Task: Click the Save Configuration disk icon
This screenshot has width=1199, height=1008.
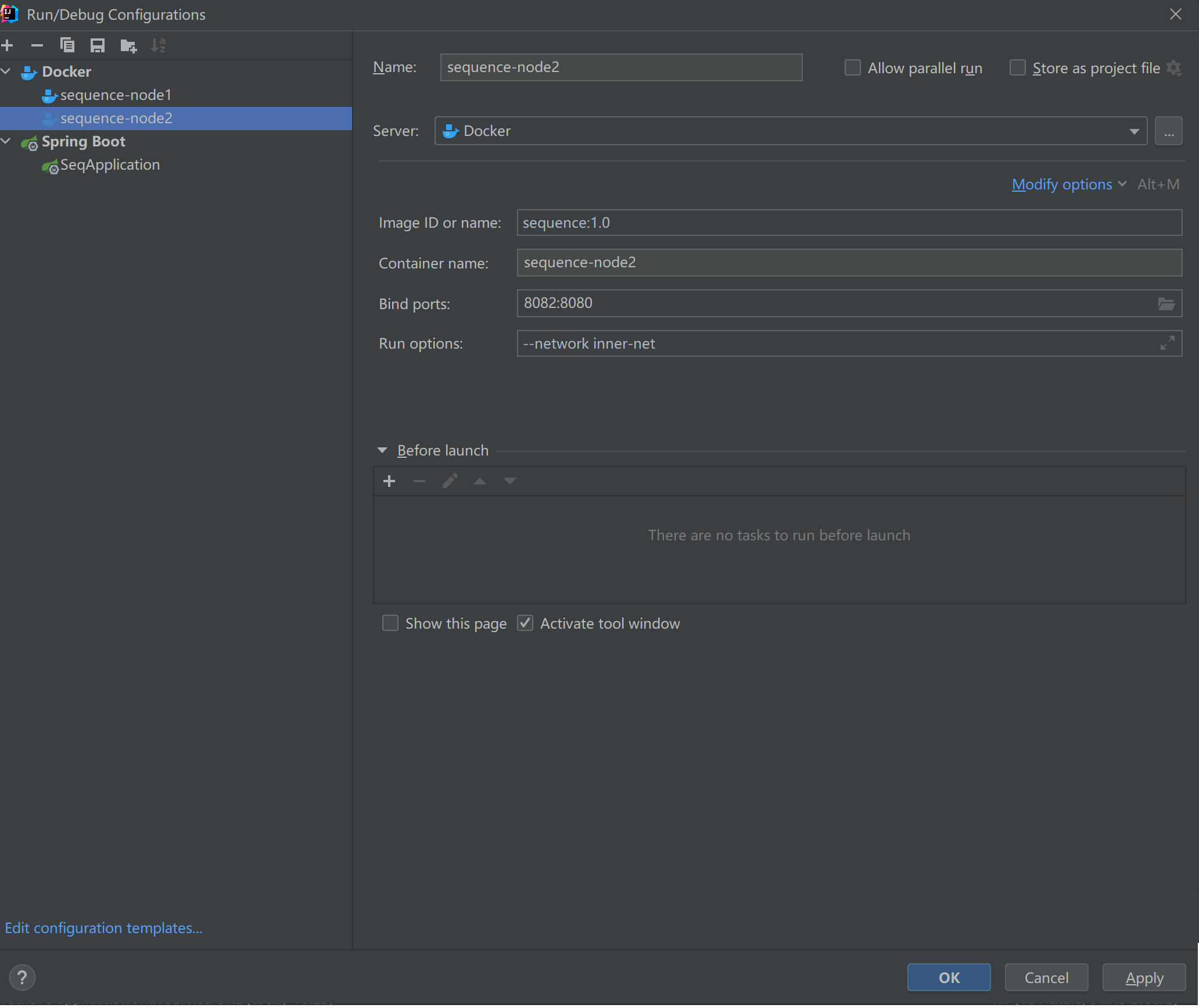Action: [98, 45]
